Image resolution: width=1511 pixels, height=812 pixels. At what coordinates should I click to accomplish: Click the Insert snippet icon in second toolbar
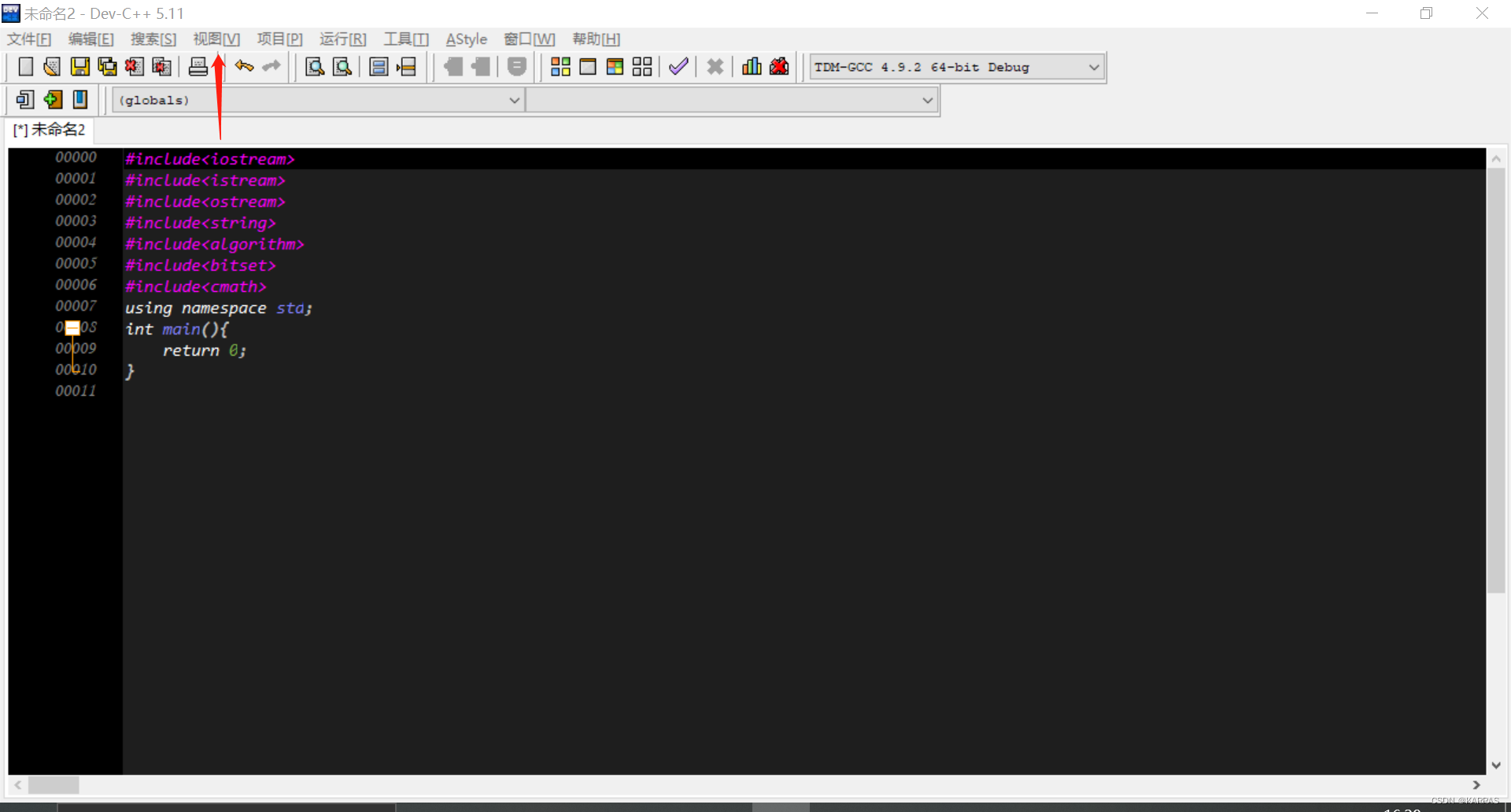tap(25, 100)
